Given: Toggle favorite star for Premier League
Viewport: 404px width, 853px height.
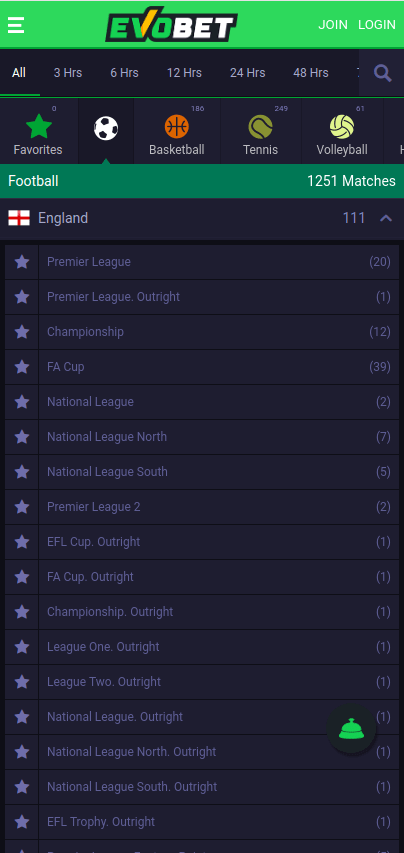Looking at the screenshot, I should point(22,262).
